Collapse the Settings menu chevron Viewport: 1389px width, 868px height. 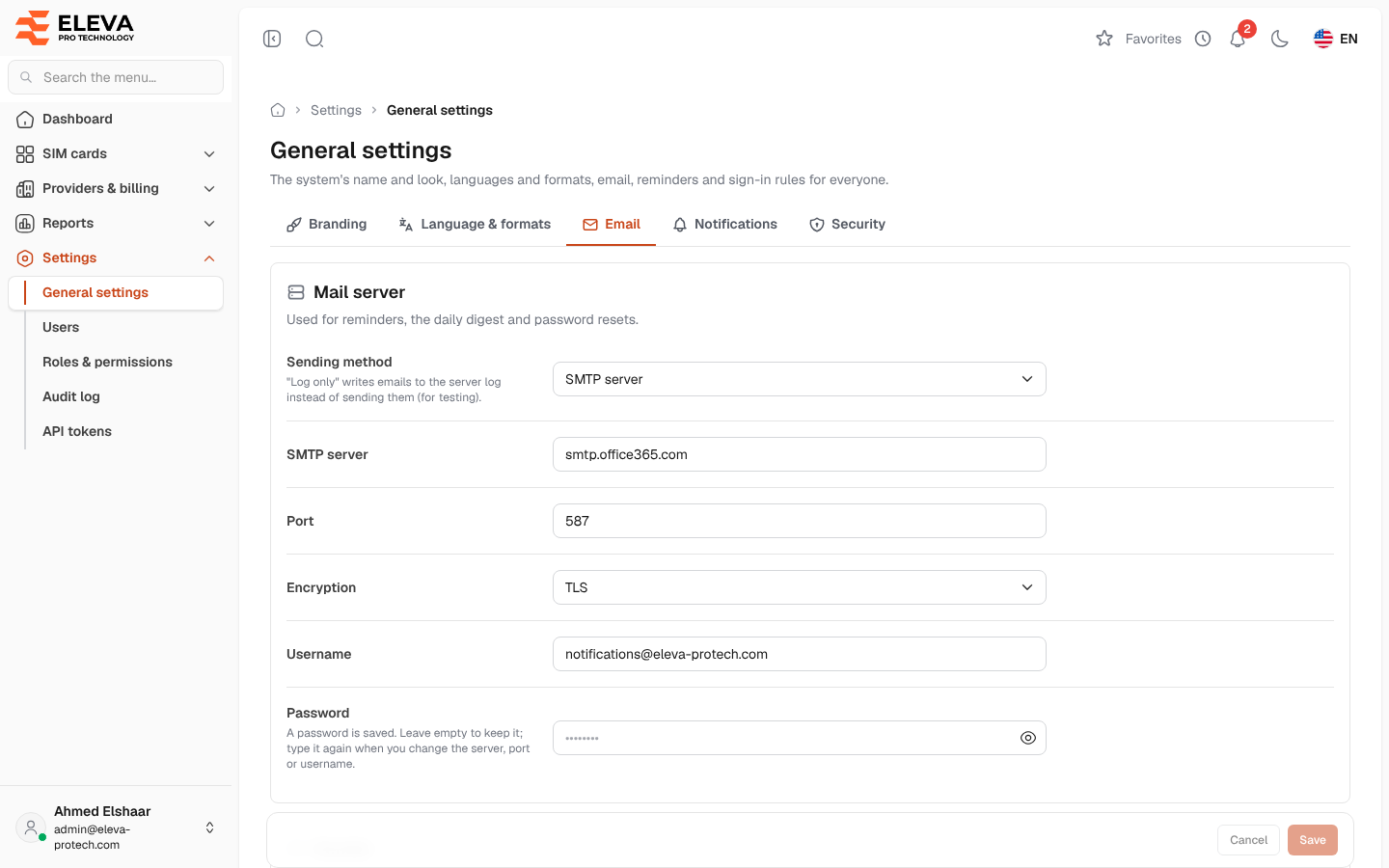pyautogui.click(x=209, y=258)
